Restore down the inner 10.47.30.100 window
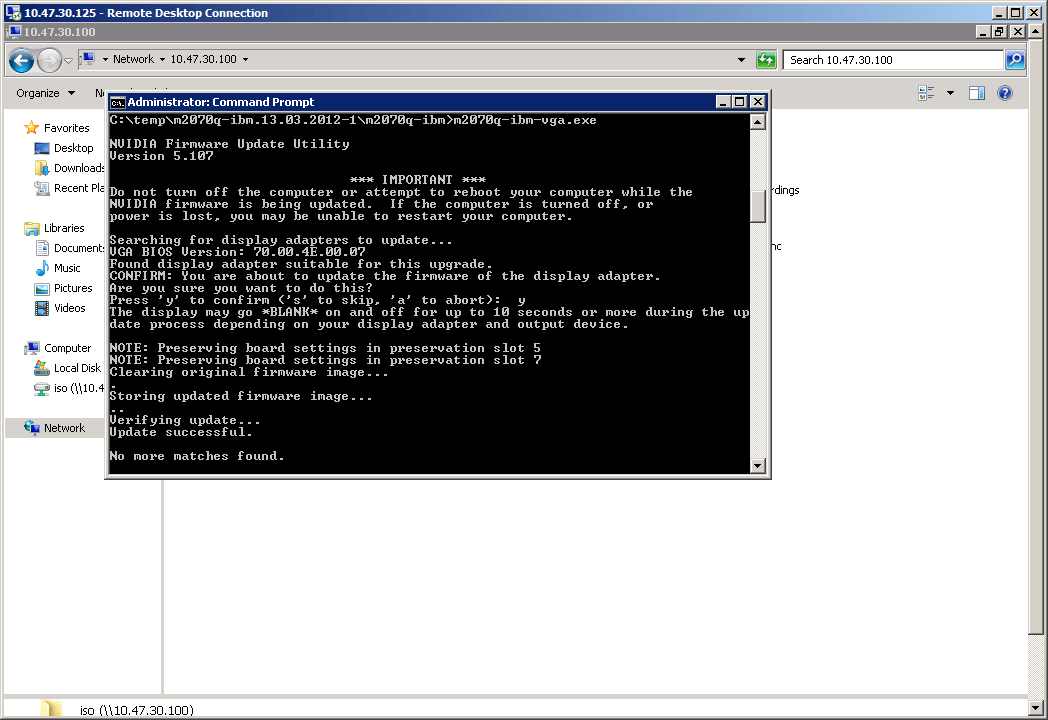This screenshot has height=720, width=1048. click(1000, 31)
